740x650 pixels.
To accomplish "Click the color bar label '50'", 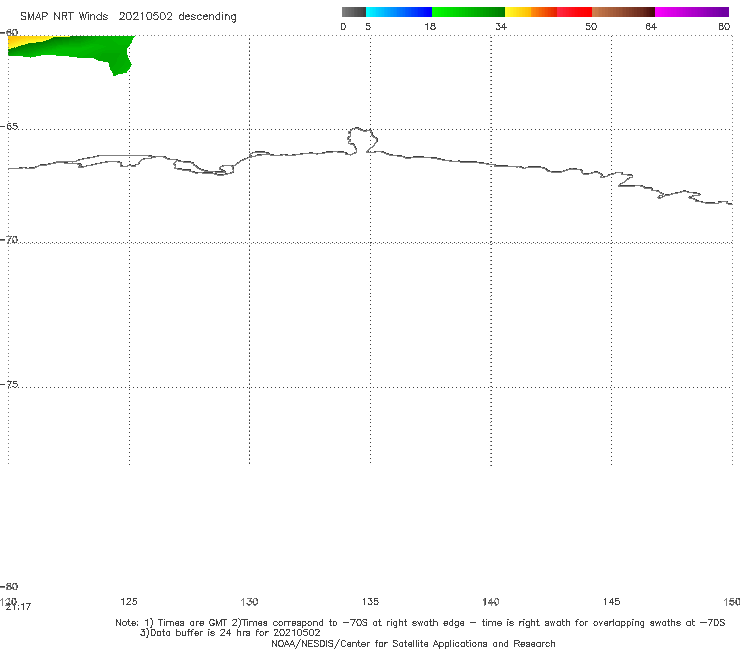I will 591,27.
